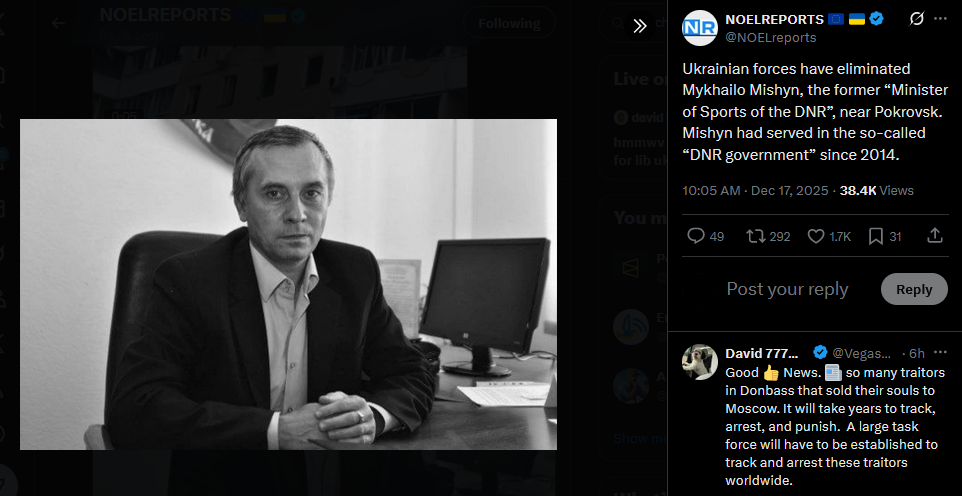Click the Grok icon beside the post
The height and width of the screenshot is (496, 962).
(916, 19)
